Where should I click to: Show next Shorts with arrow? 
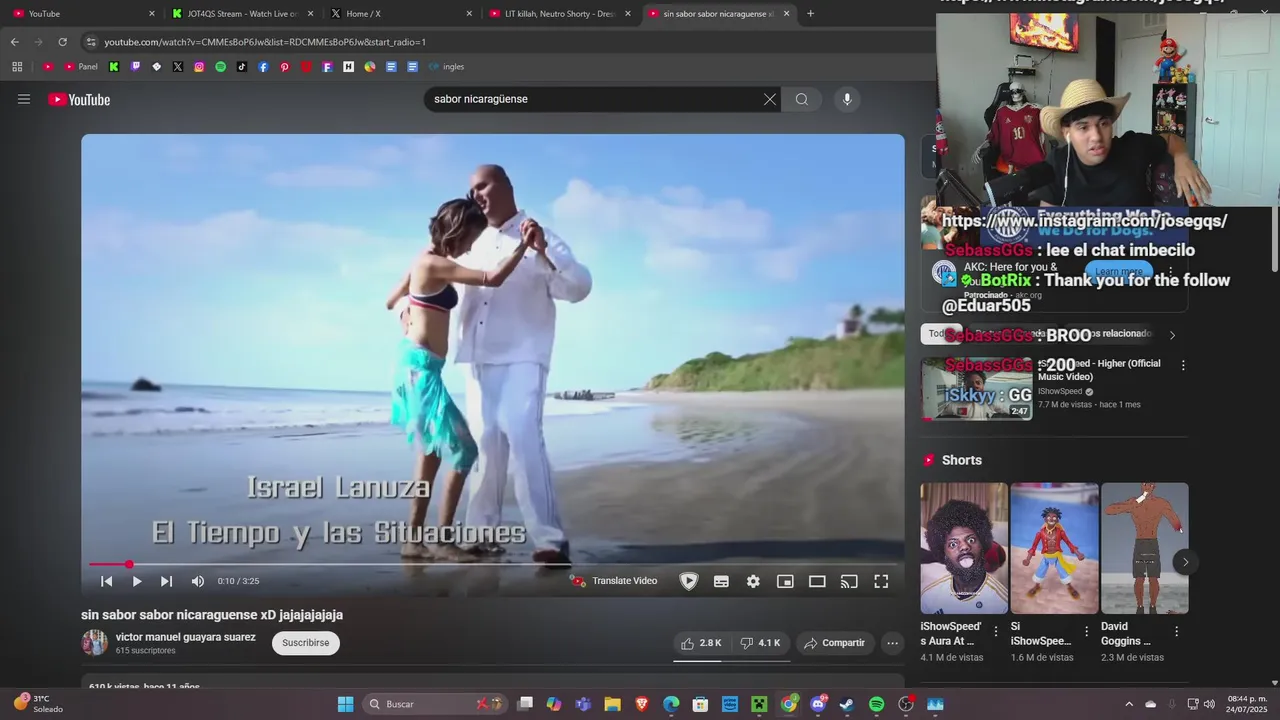[1185, 562]
